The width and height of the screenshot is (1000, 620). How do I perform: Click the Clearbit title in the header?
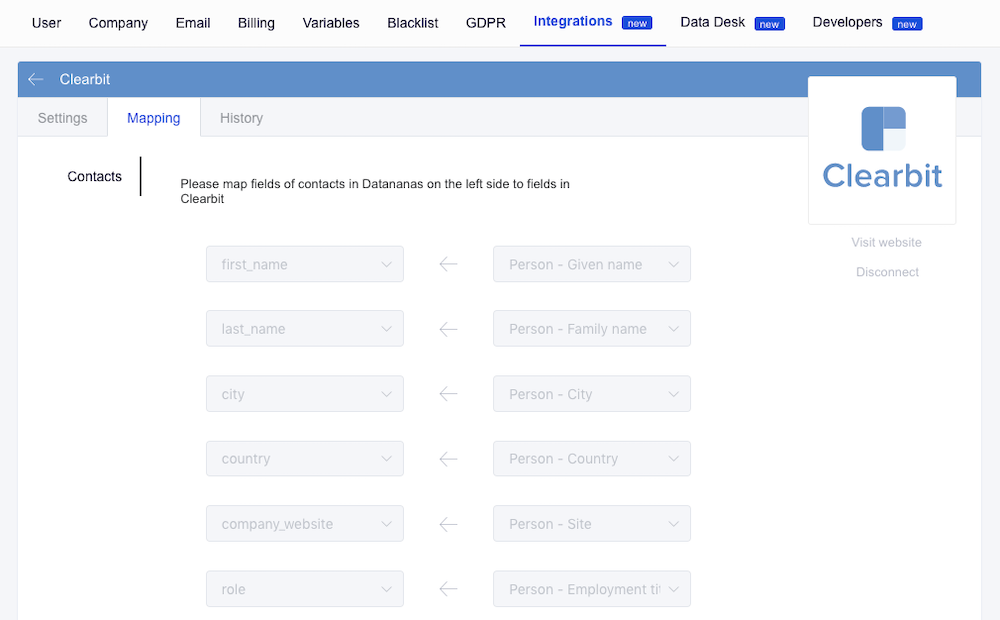(85, 79)
